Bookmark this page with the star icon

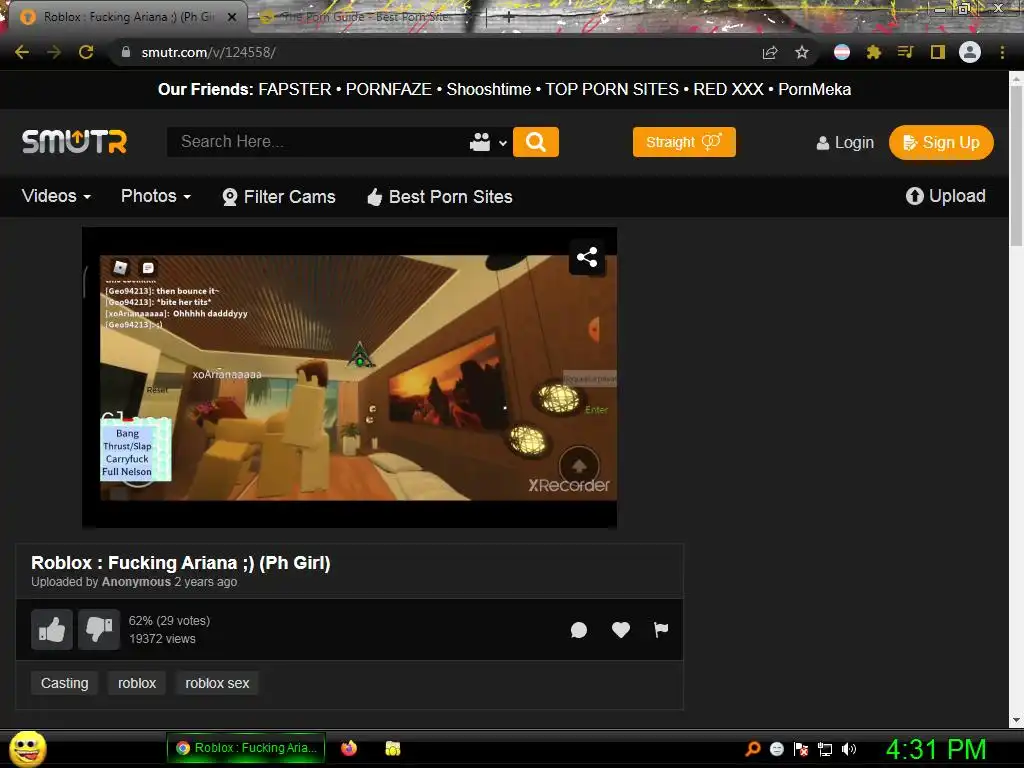(802, 52)
